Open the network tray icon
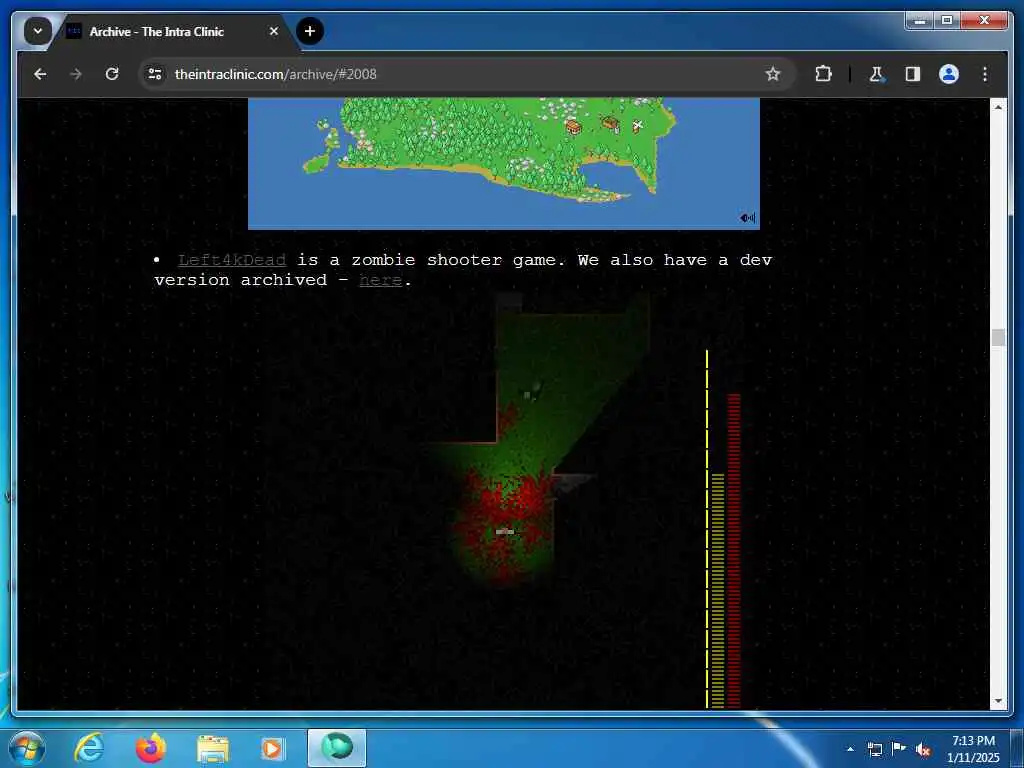This screenshot has height=768, width=1024. click(x=874, y=749)
